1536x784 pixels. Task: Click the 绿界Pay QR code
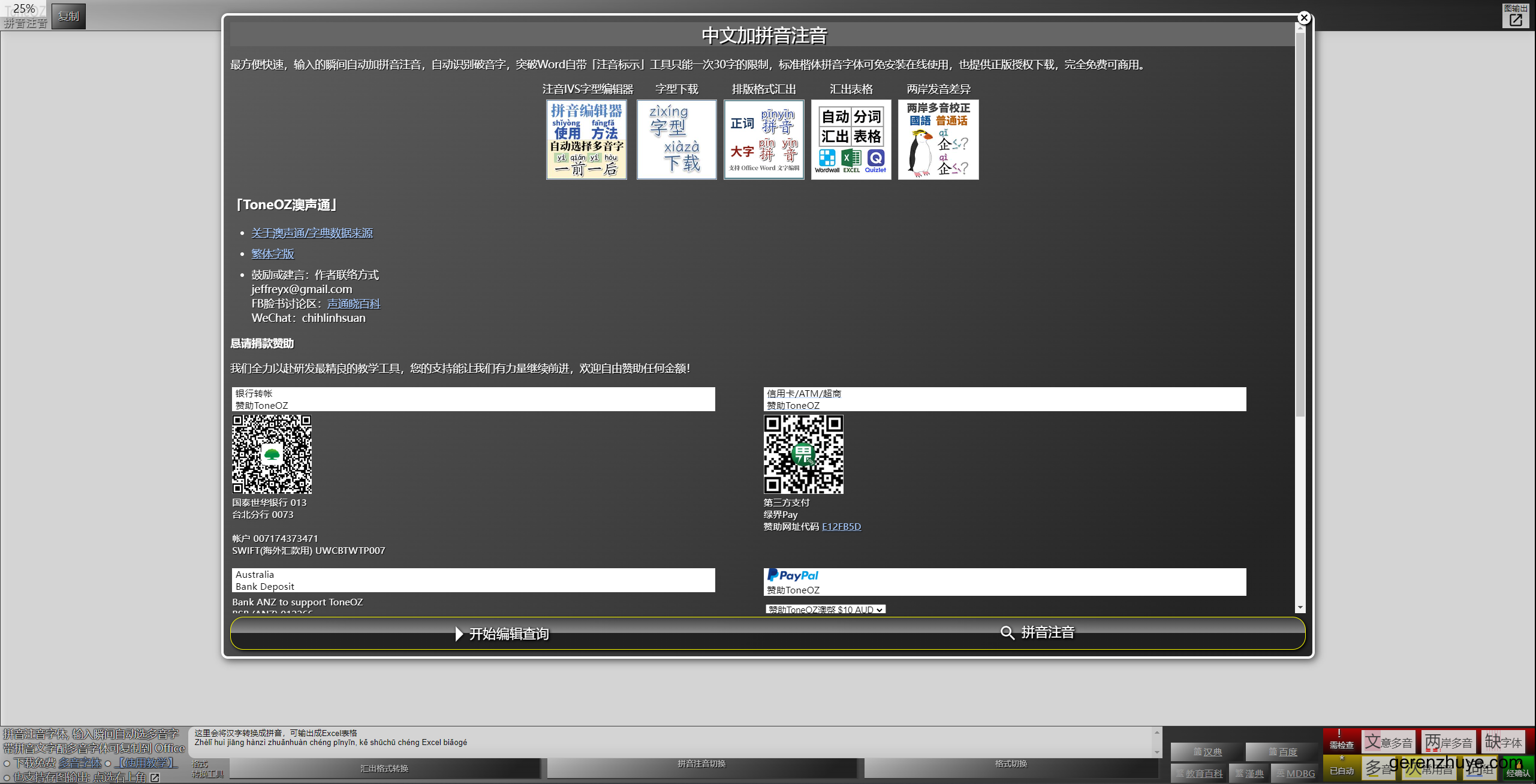point(803,454)
